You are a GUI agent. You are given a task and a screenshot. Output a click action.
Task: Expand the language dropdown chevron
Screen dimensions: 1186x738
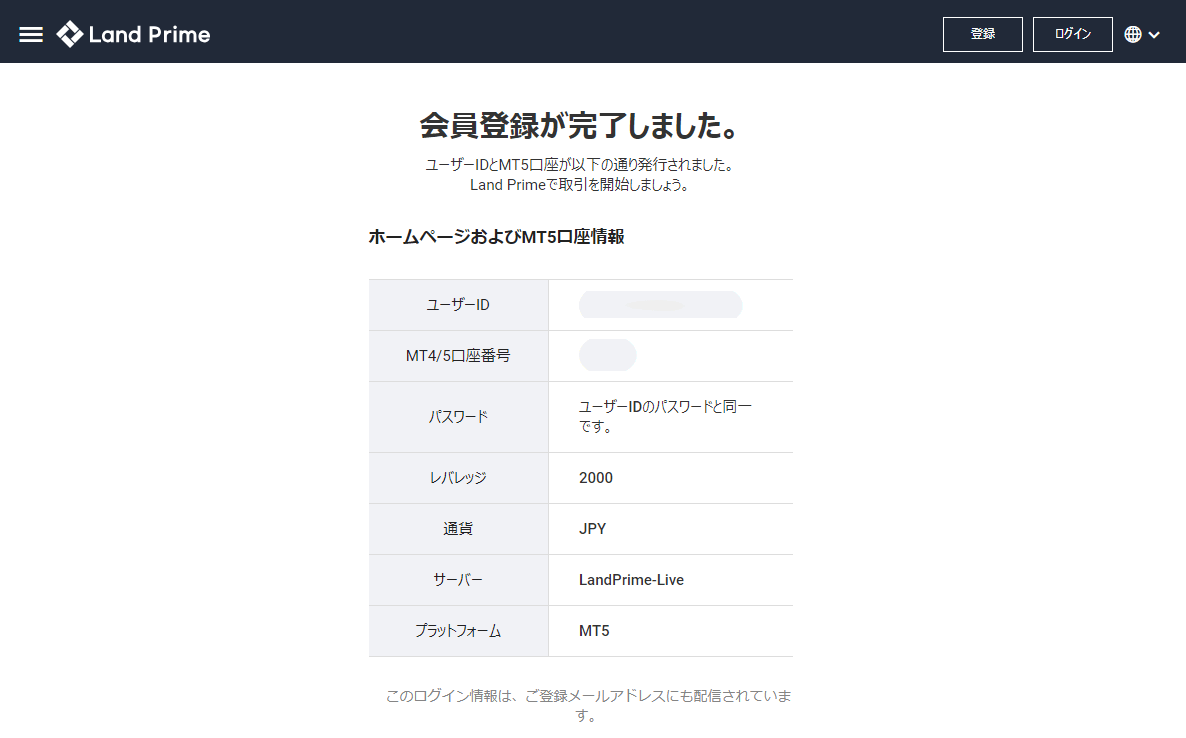tap(1154, 35)
